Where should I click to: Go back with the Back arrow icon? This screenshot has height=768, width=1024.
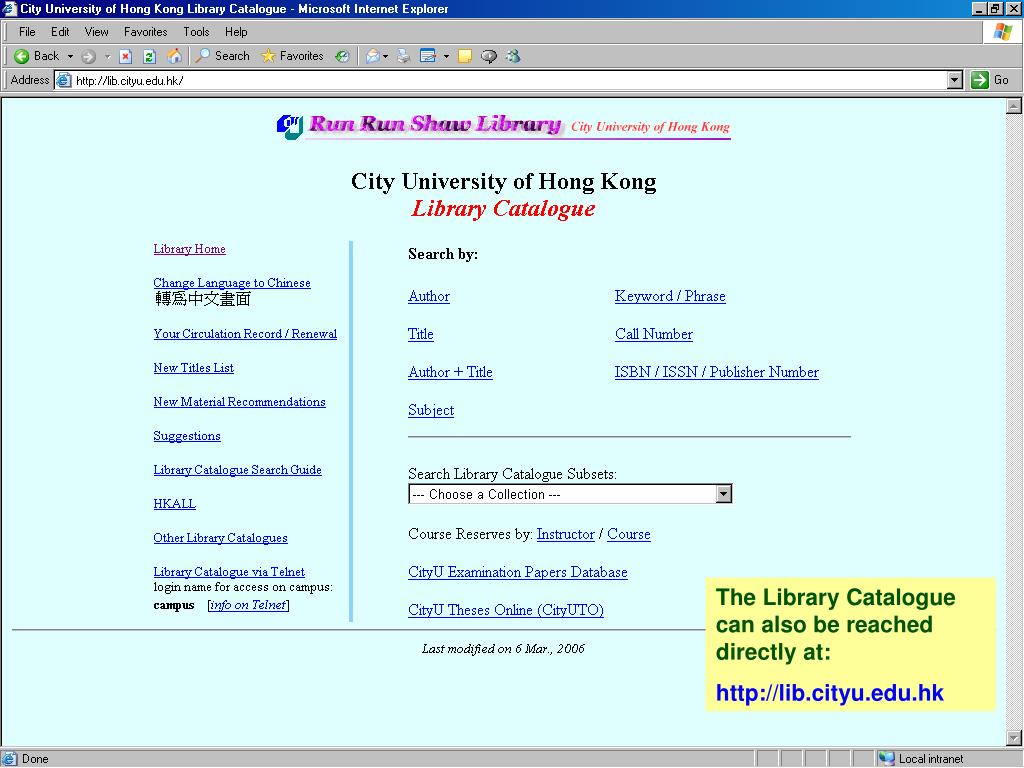click(x=22, y=56)
